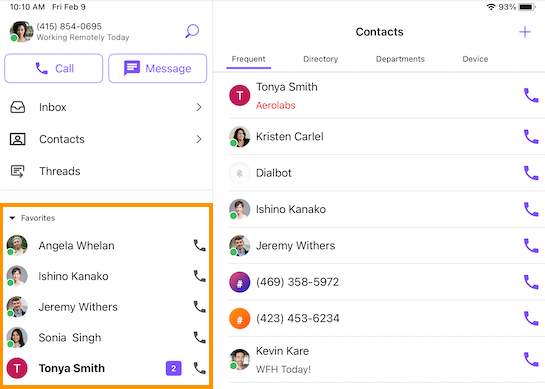Open Threads in the sidebar
The image size is (545, 389).
click(x=106, y=171)
